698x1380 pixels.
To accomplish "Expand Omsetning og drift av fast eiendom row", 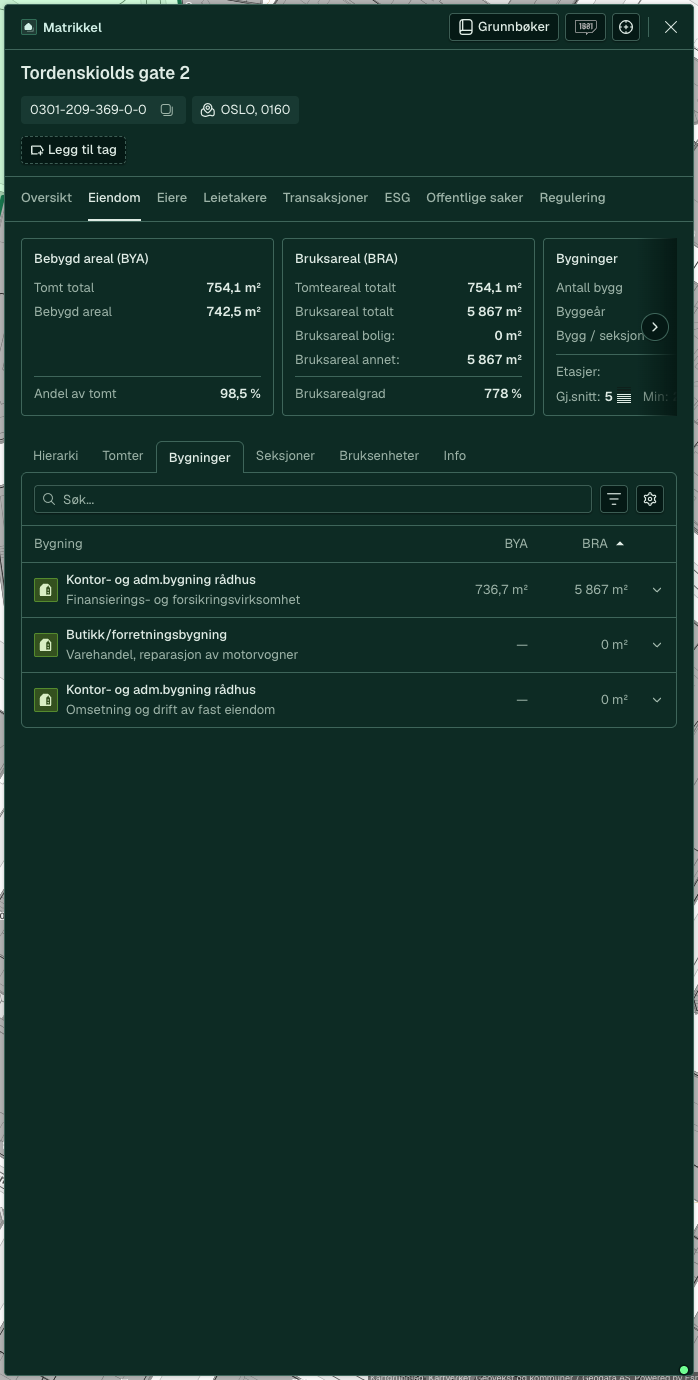I will pos(657,700).
